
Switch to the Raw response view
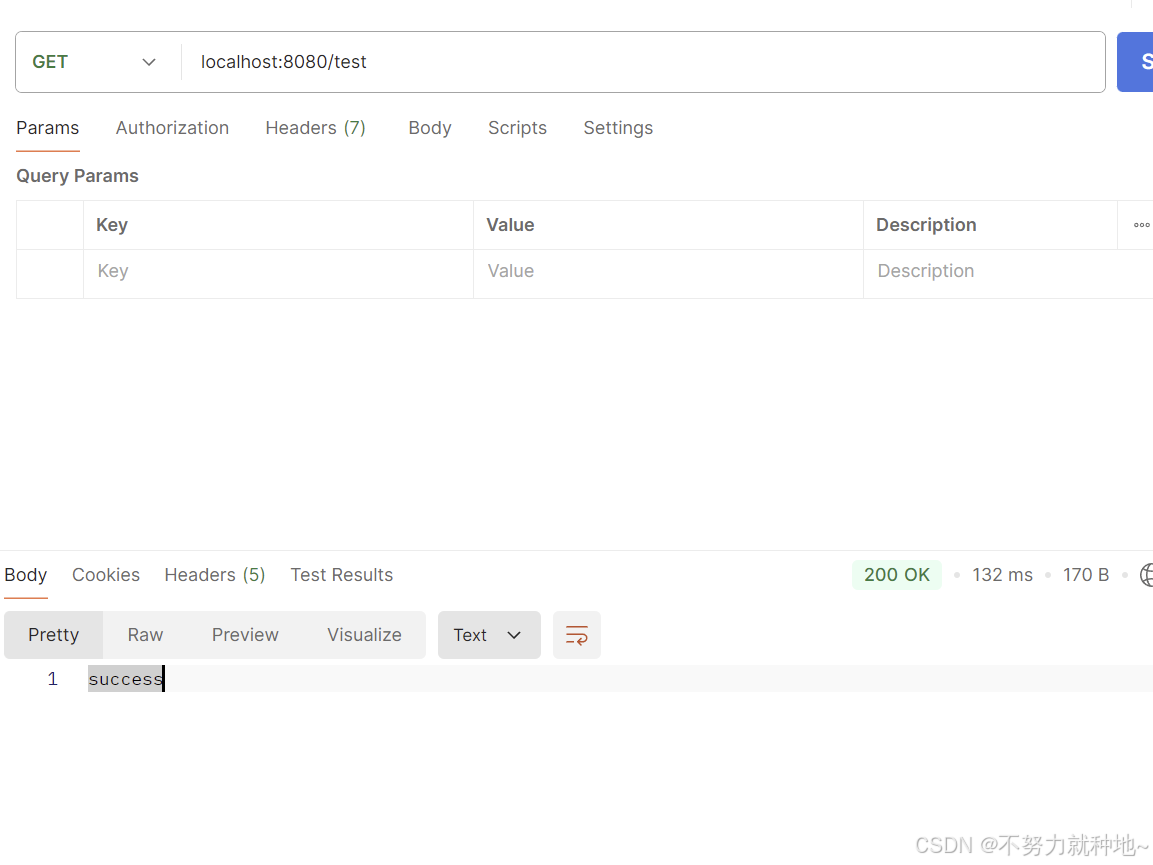point(144,634)
